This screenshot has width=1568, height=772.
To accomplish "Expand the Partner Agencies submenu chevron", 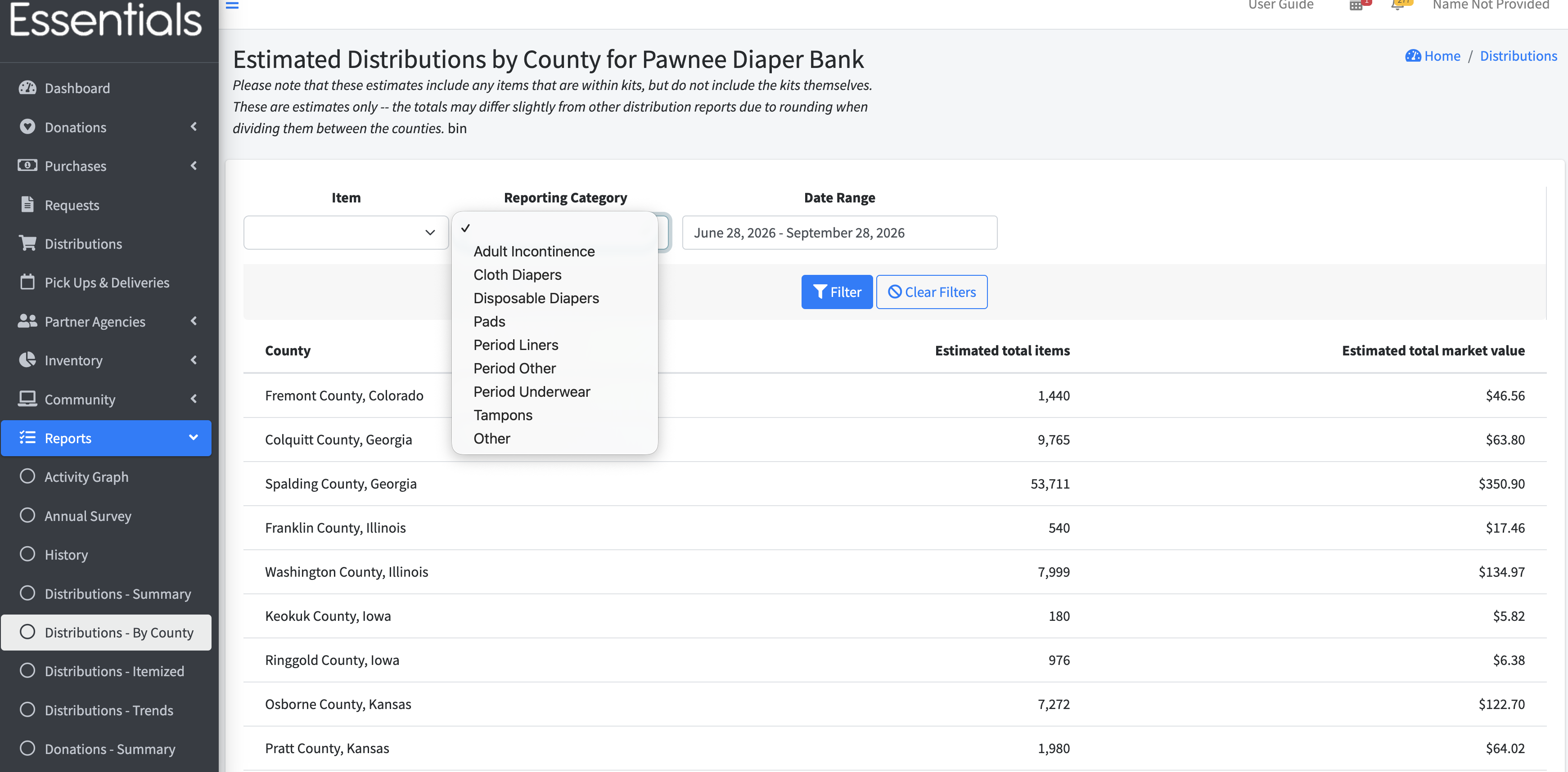I will coord(194,321).
